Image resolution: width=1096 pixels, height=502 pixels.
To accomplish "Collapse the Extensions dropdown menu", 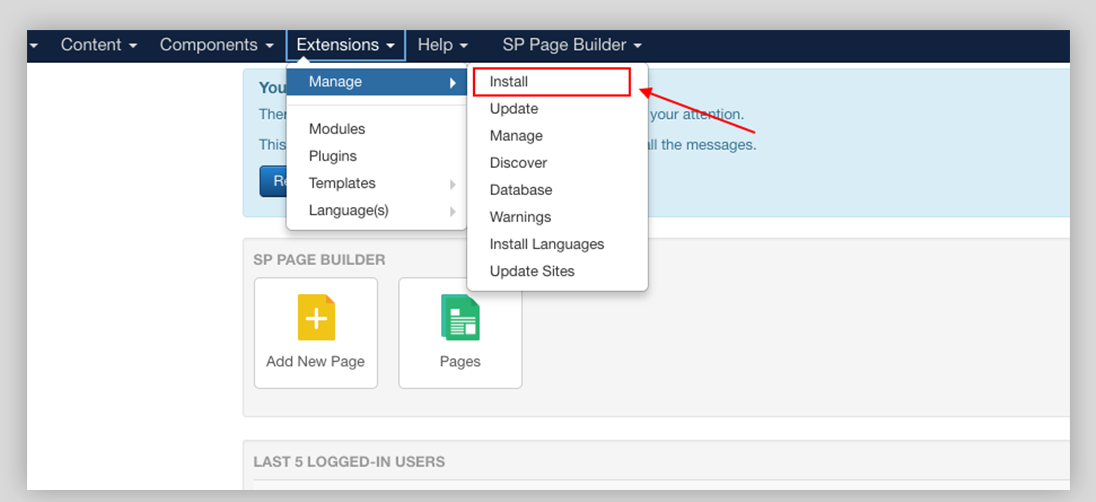I will tap(345, 45).
